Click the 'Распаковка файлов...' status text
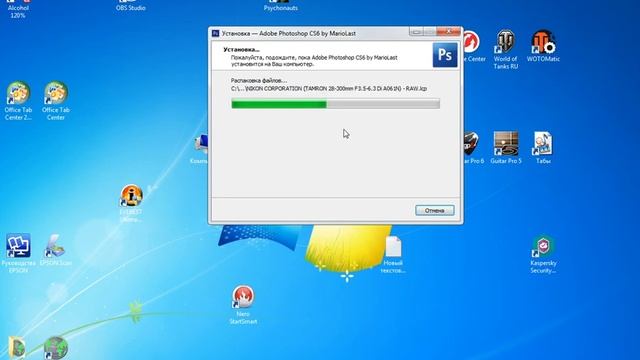The width and height of the screenshot is (640, 360). coord(259,80)
